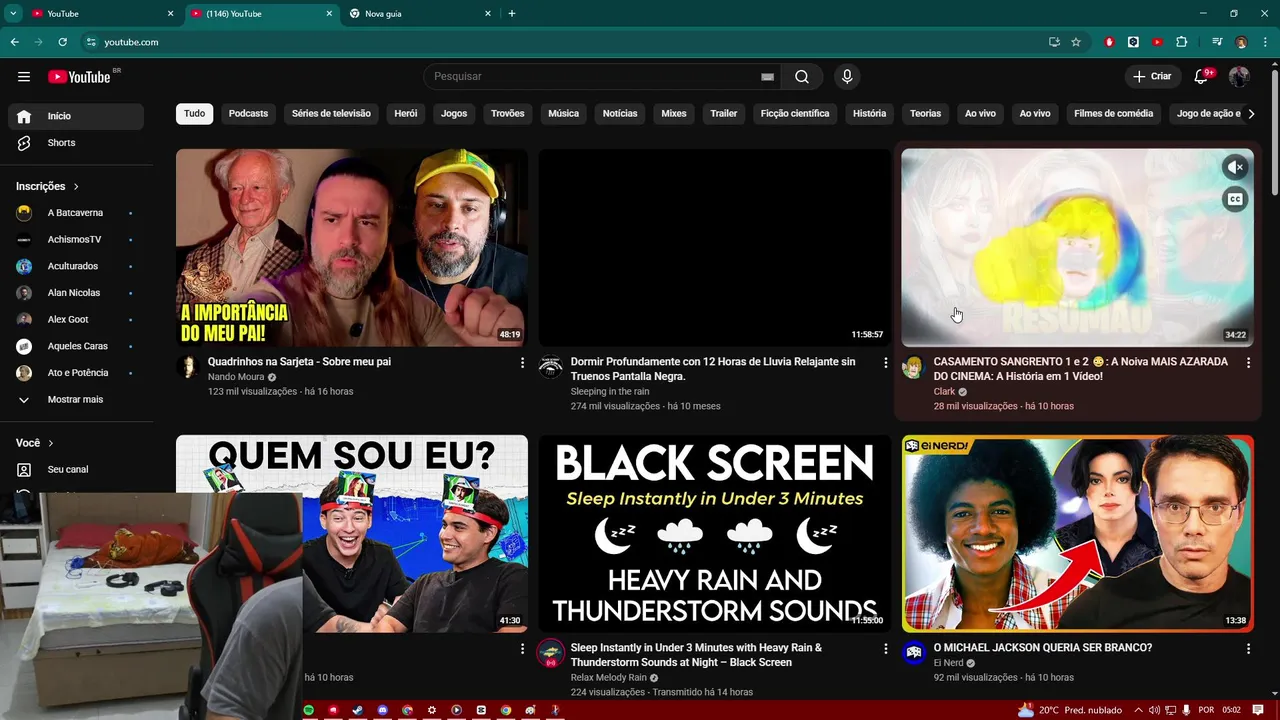This screenshot has width=1280, height=720.
Task: Open the A Importância do Meu Pai thumbnail
Action: point(352,248)
